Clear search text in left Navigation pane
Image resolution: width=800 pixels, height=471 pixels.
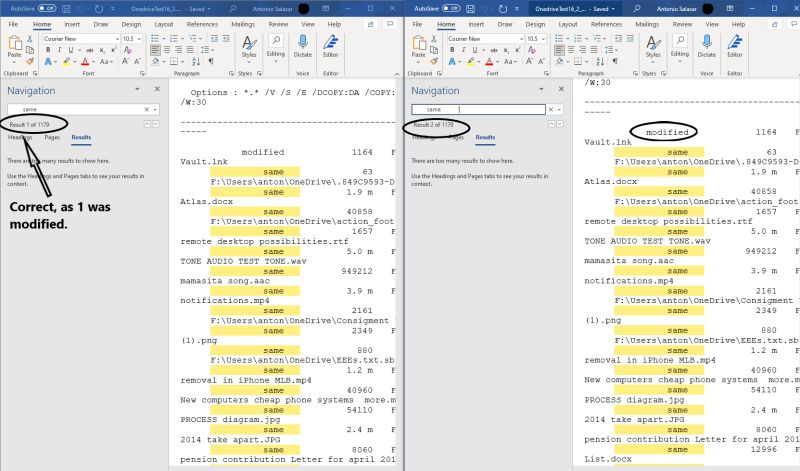tap(146, 109)
